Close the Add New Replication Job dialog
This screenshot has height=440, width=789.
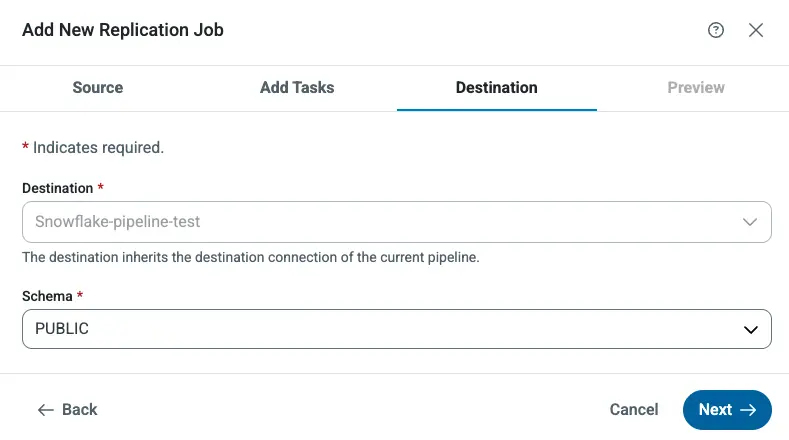point(756,30)
